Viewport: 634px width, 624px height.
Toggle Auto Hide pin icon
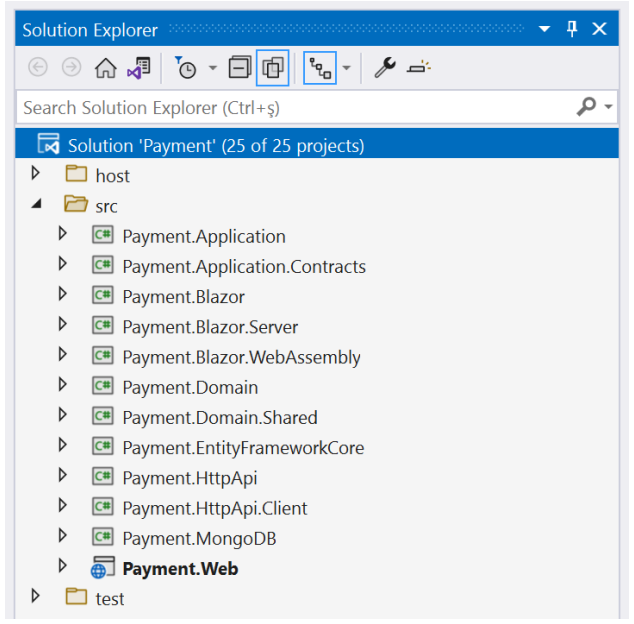point(572,29)
